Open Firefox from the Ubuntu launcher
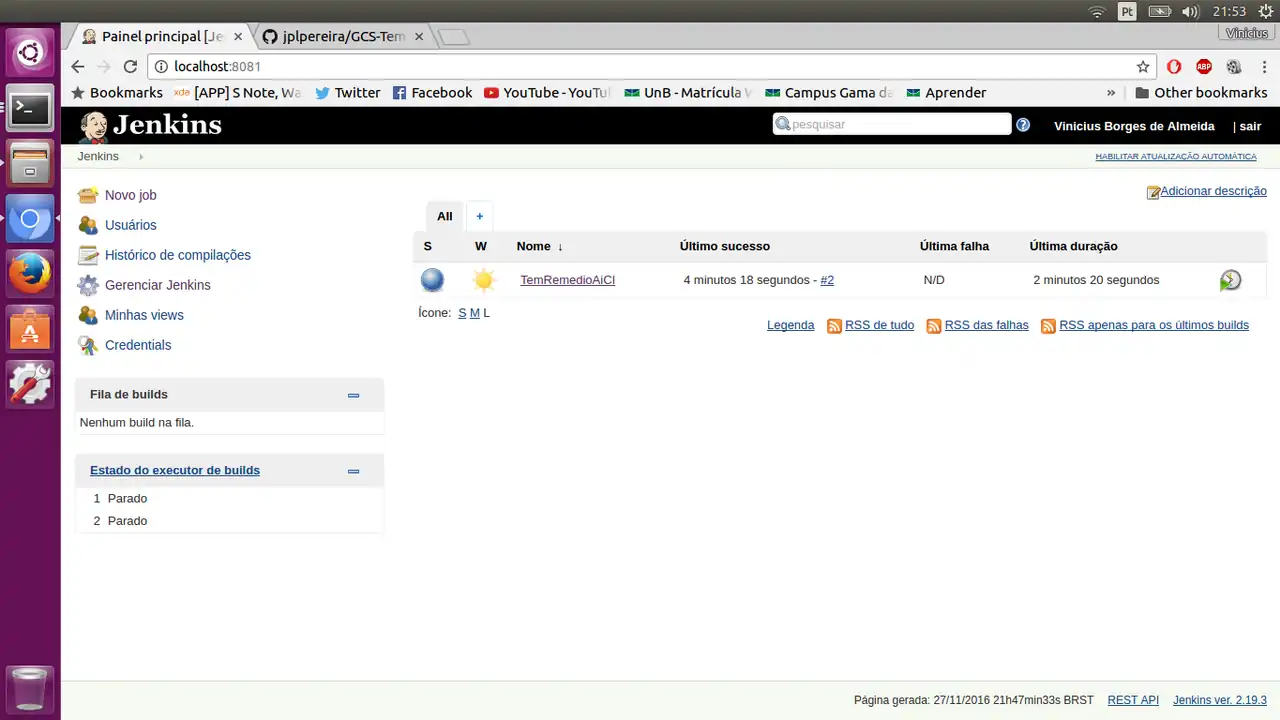Screen dimensions: 1280x720 click(x=30, y=272)
